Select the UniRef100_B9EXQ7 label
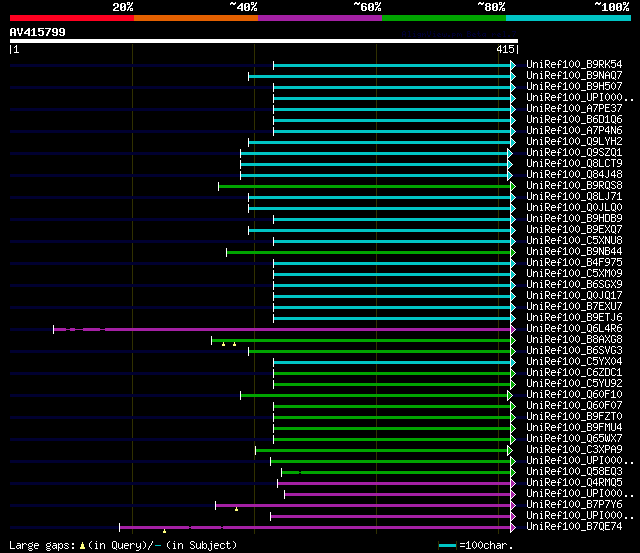This screenshot has height=553, width=640. (574, 230)
